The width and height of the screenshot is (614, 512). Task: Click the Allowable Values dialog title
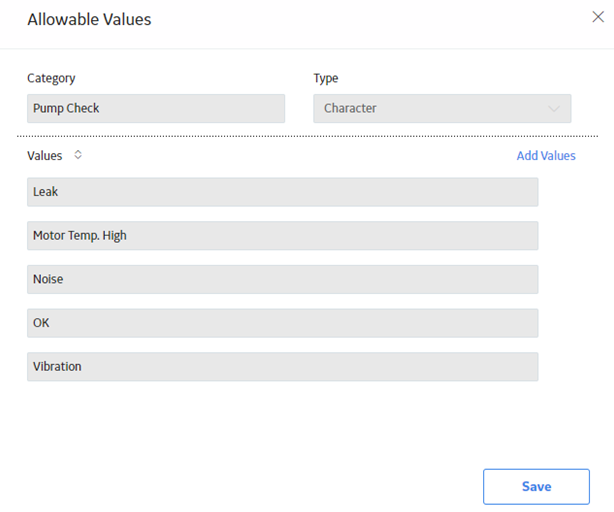[x=89, y=20]
